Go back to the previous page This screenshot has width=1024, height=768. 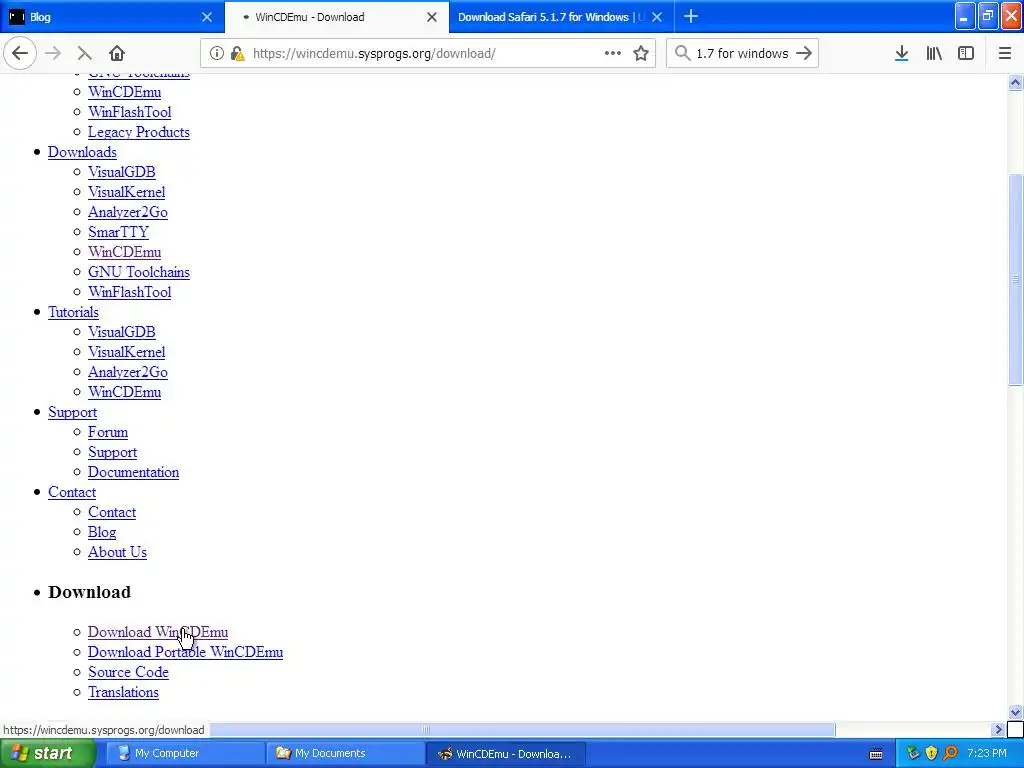click(20, 54)
